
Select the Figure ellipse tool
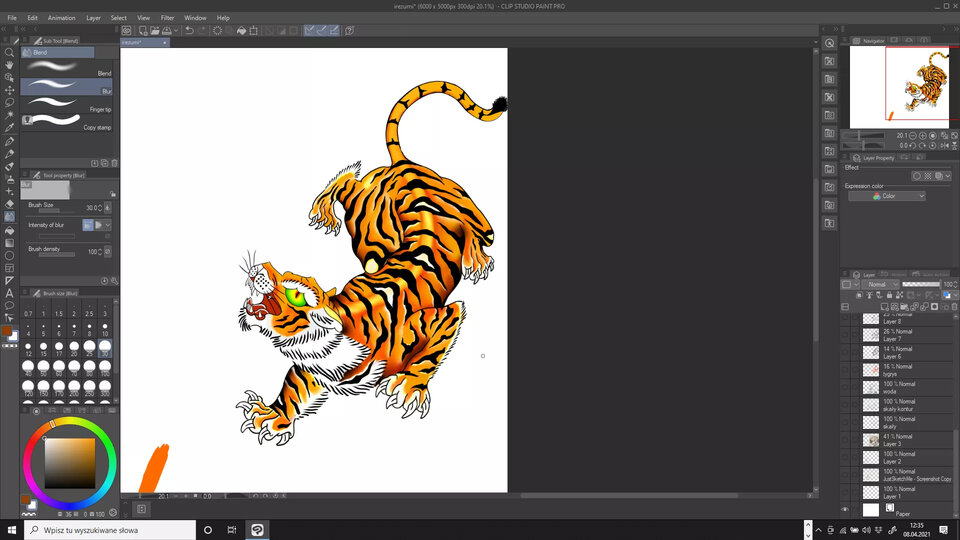tap(9, 255)
